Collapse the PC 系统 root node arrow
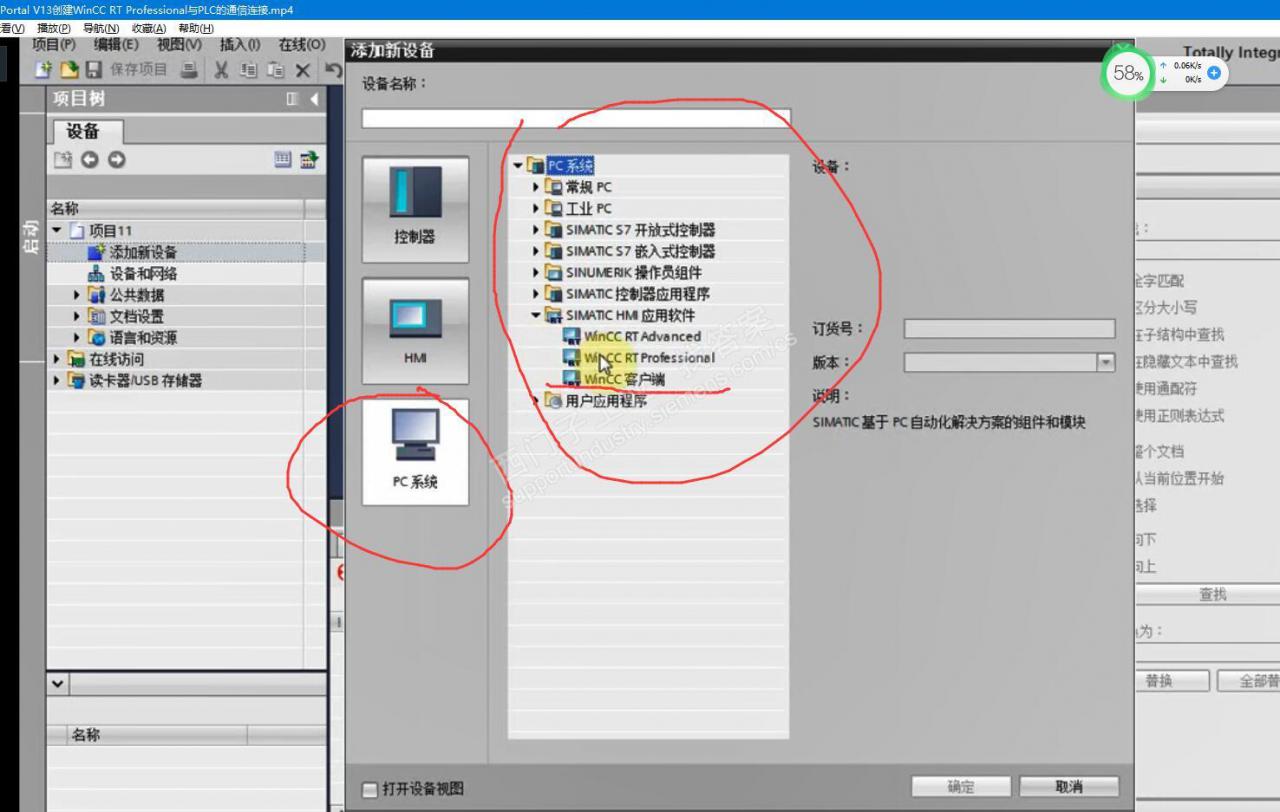Viewport: 1280px width, 812px height. point(517,166)
